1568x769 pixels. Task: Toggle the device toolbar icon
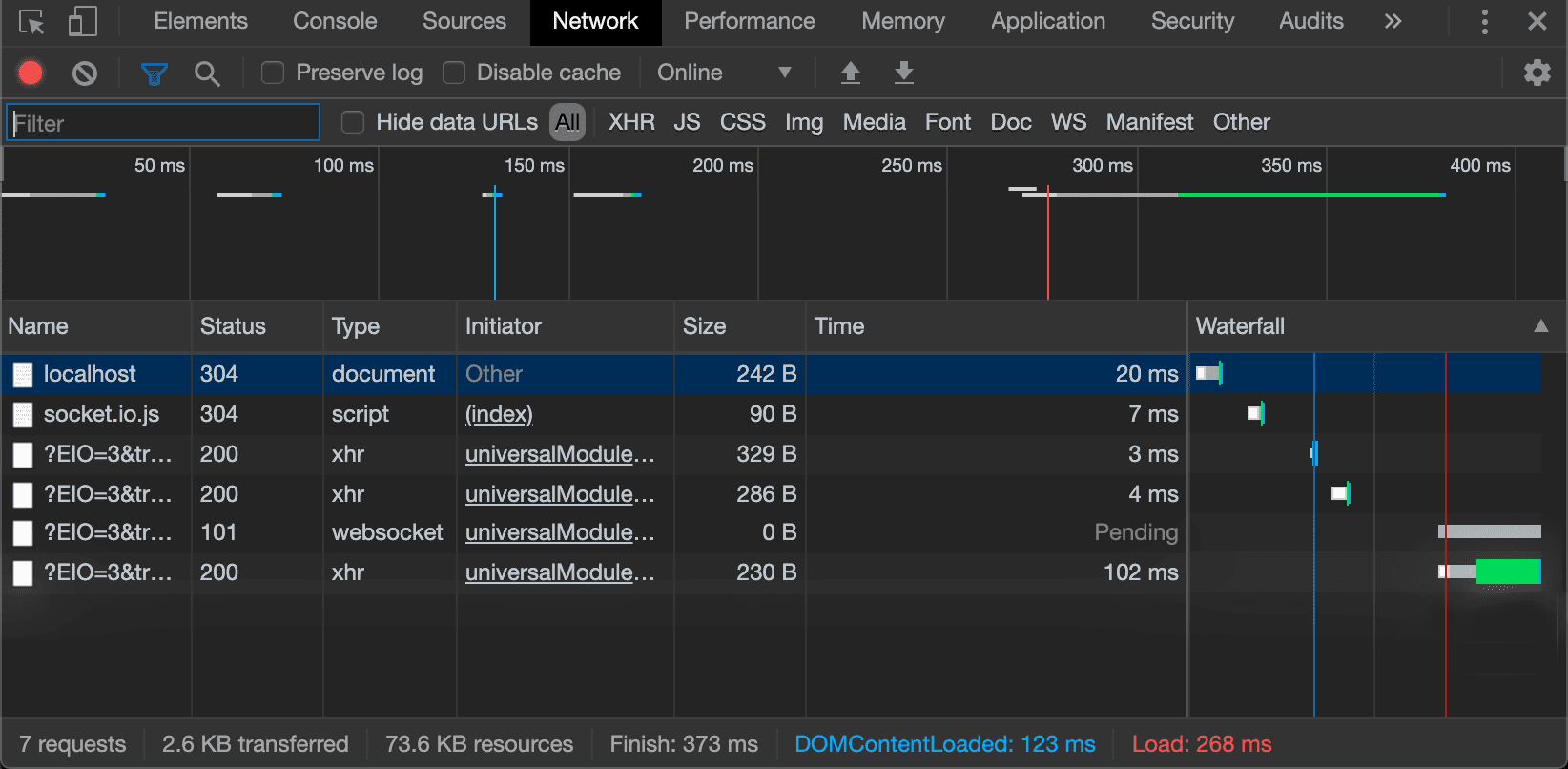tap(82, 21)
